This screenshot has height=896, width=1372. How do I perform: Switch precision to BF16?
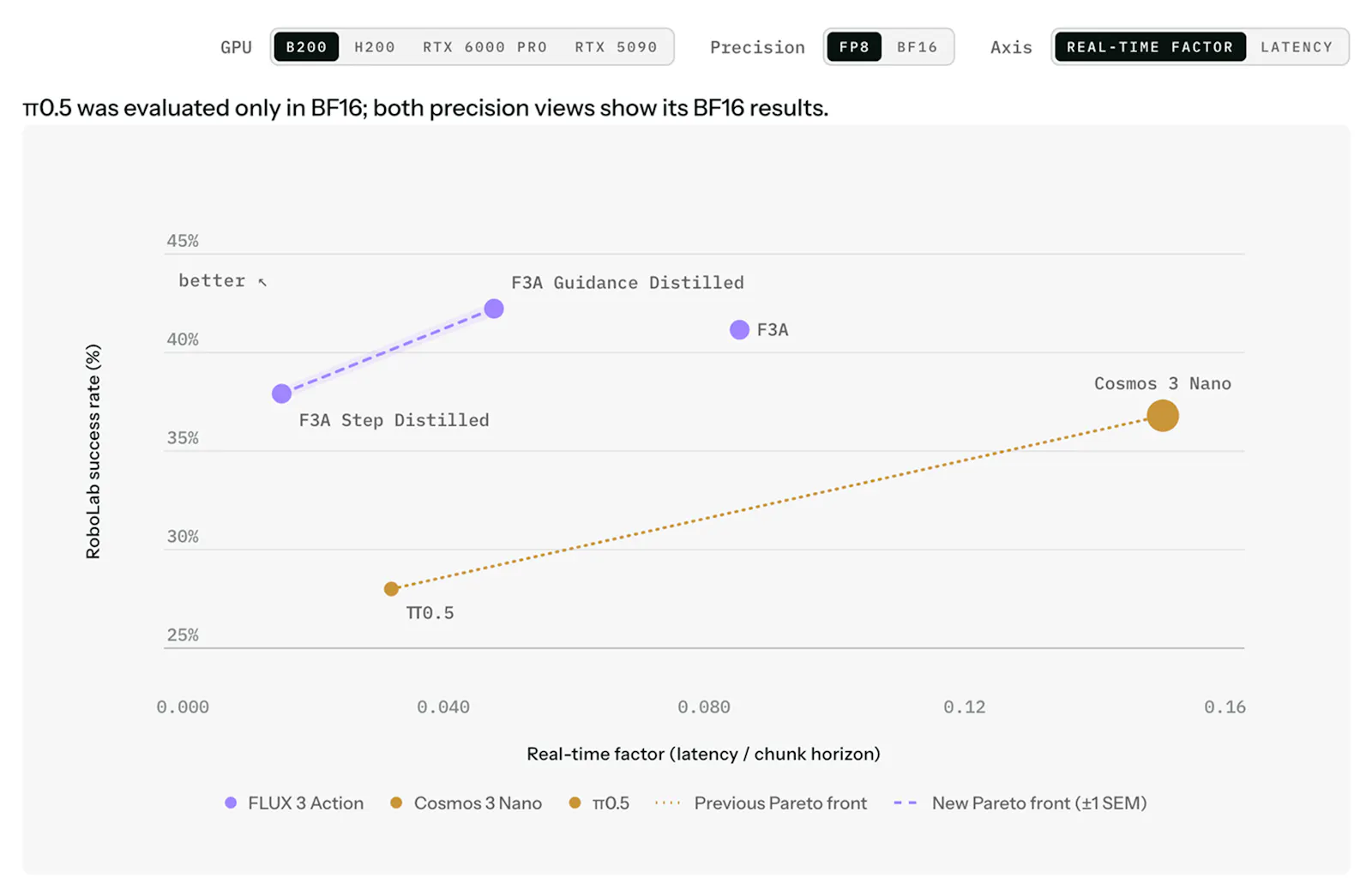point(917,47)
